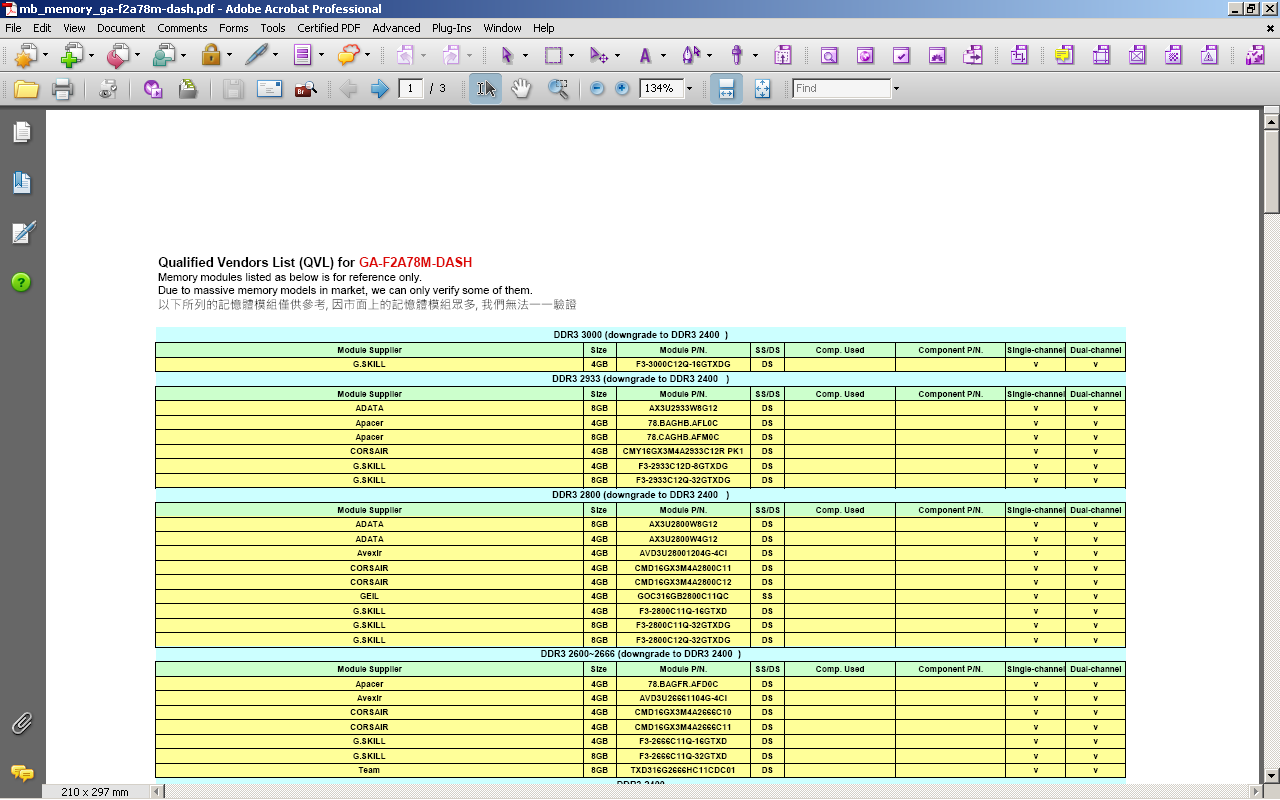Click the Crop tool icon

[x=1019, y=55]
